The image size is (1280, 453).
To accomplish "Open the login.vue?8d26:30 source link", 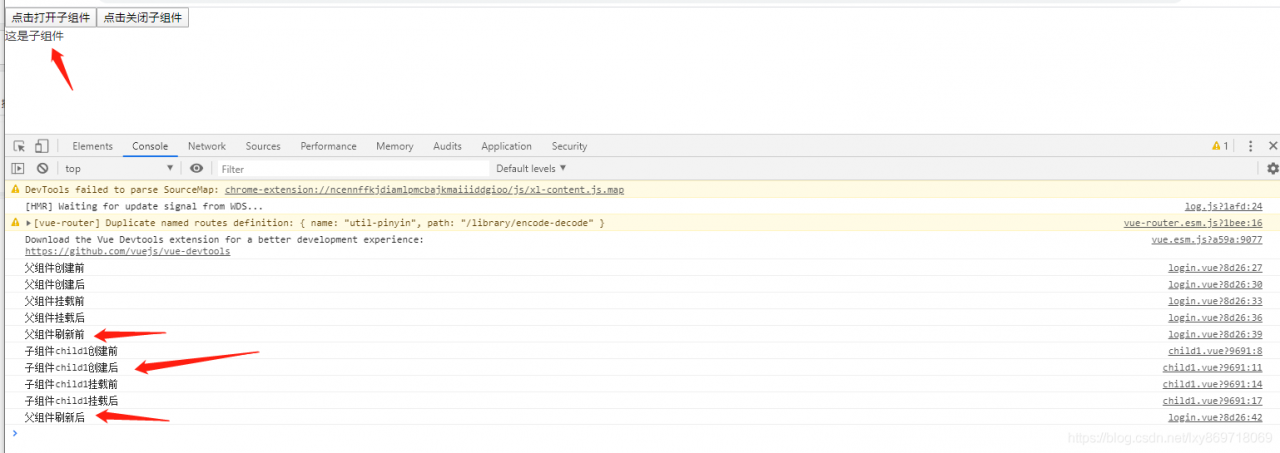I will (1215, 284).
